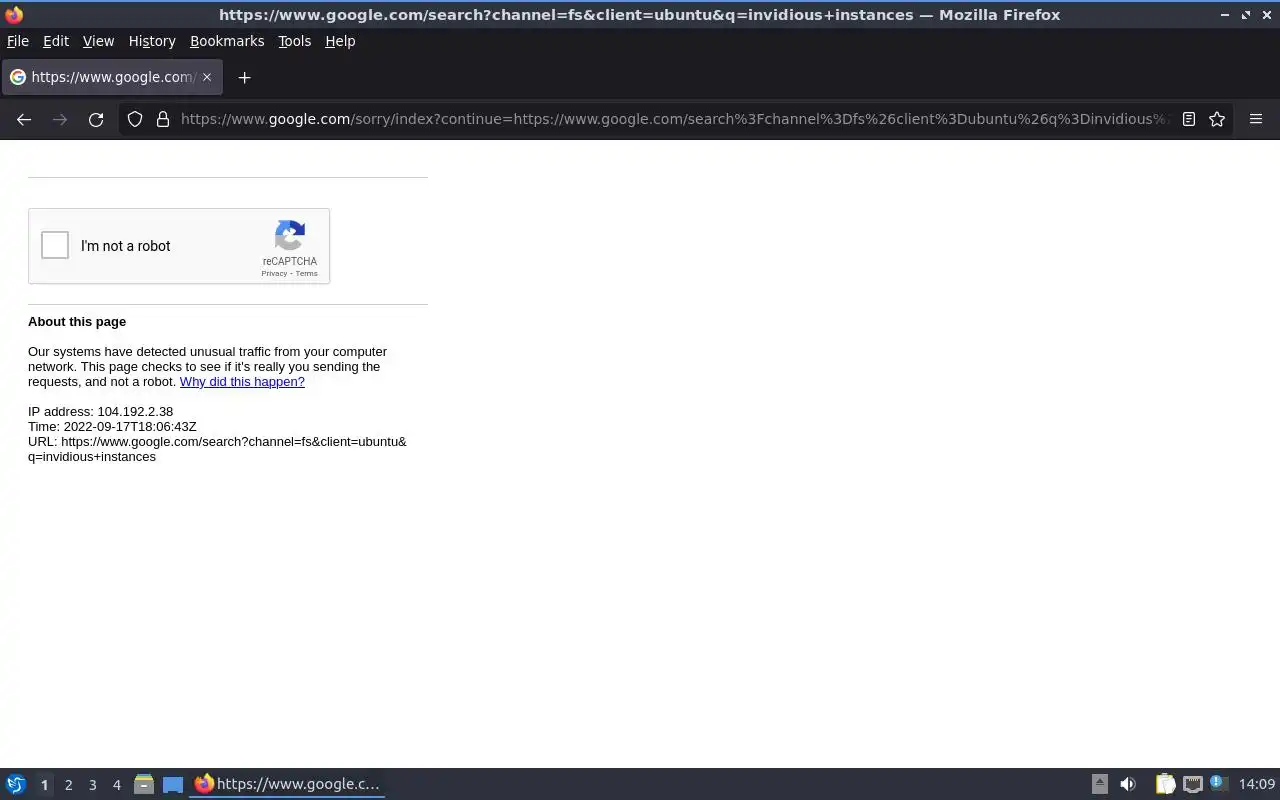Open the Tools menu
Viewport: 1280px width, 800px height.
tap(294, 41)
